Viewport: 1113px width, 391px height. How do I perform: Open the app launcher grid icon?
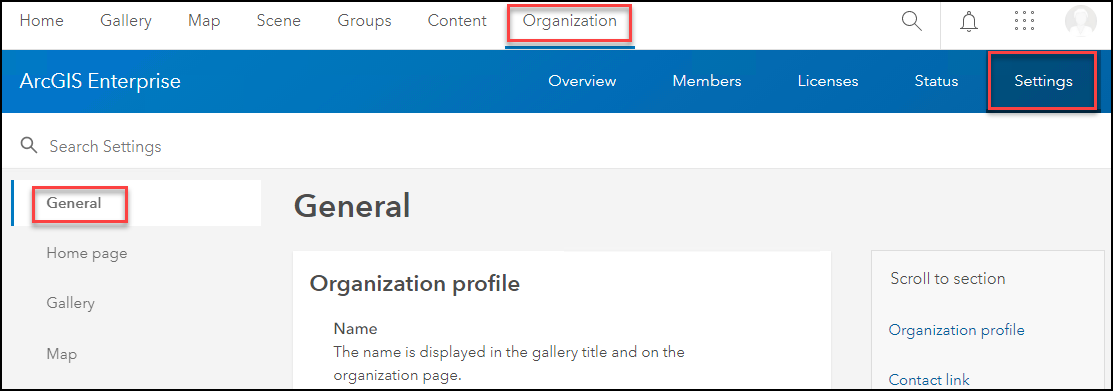[x=1024, y=21]
